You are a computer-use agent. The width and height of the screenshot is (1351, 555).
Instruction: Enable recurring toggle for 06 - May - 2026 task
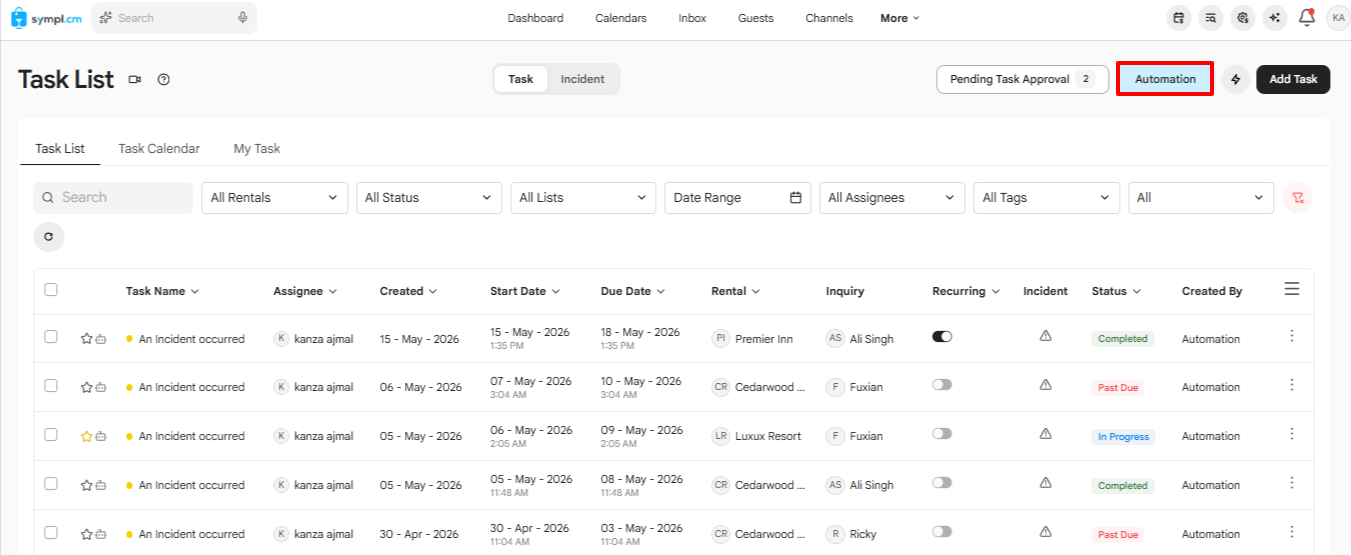942,384
